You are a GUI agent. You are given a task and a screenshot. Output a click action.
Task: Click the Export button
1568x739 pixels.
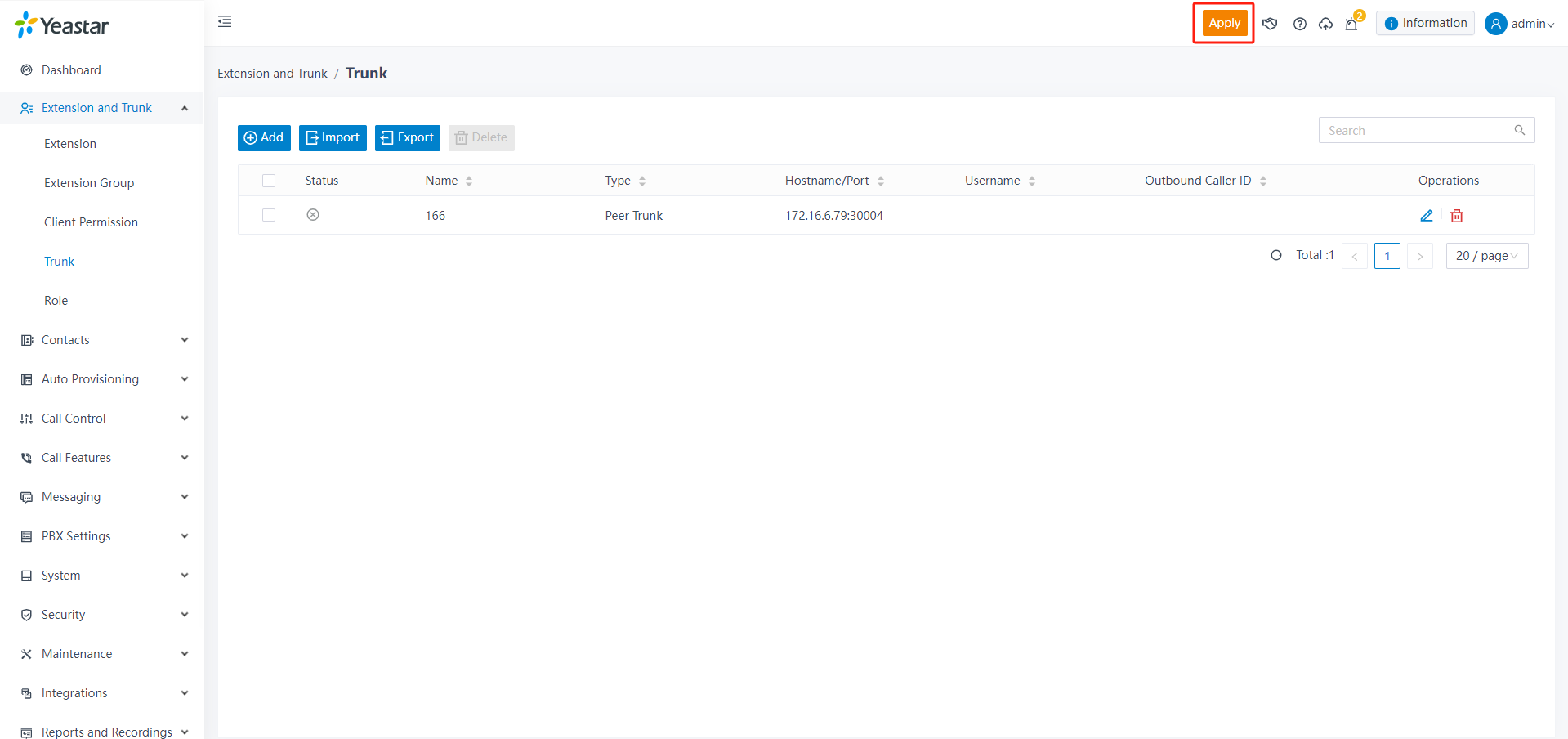408,137
